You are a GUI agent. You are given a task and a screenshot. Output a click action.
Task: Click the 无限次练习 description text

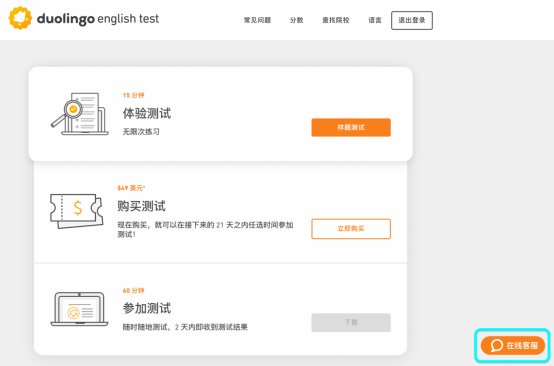pyautogui.click(x=141, y=132)
